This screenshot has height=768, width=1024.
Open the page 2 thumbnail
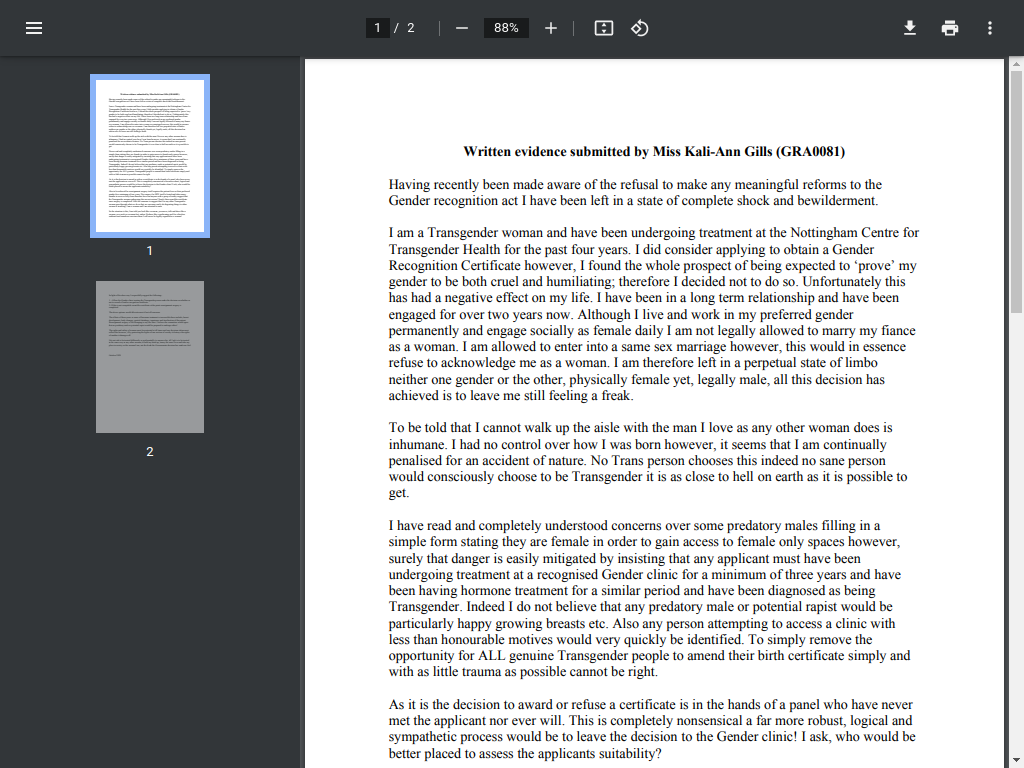click(x=150, y=357)
